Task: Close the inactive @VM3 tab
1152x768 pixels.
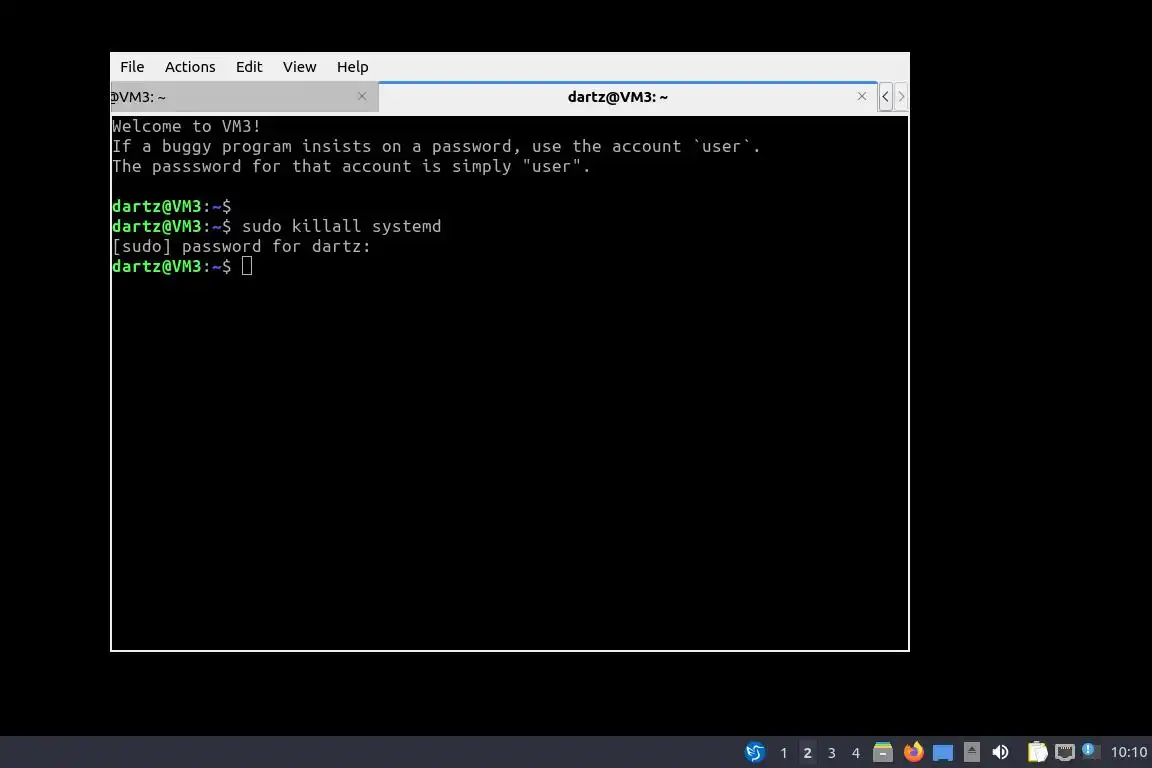Action: [361, 96]
